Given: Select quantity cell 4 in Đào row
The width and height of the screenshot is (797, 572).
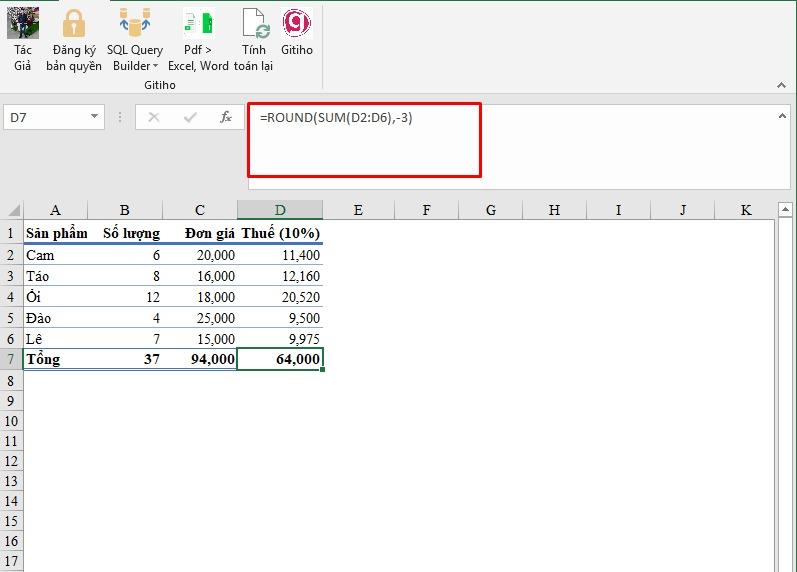Looking at the screenshot, I should pos(126,318).
